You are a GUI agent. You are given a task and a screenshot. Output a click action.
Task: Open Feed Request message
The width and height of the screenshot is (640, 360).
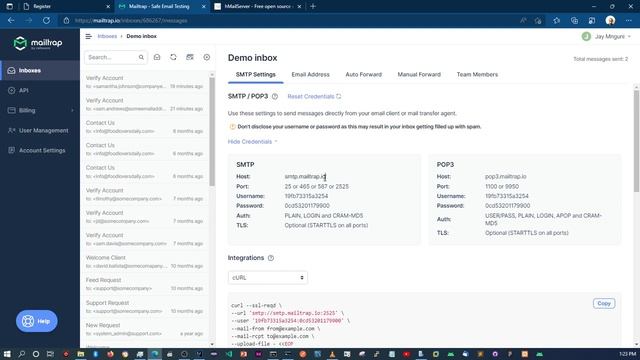(x=144, y=284)
